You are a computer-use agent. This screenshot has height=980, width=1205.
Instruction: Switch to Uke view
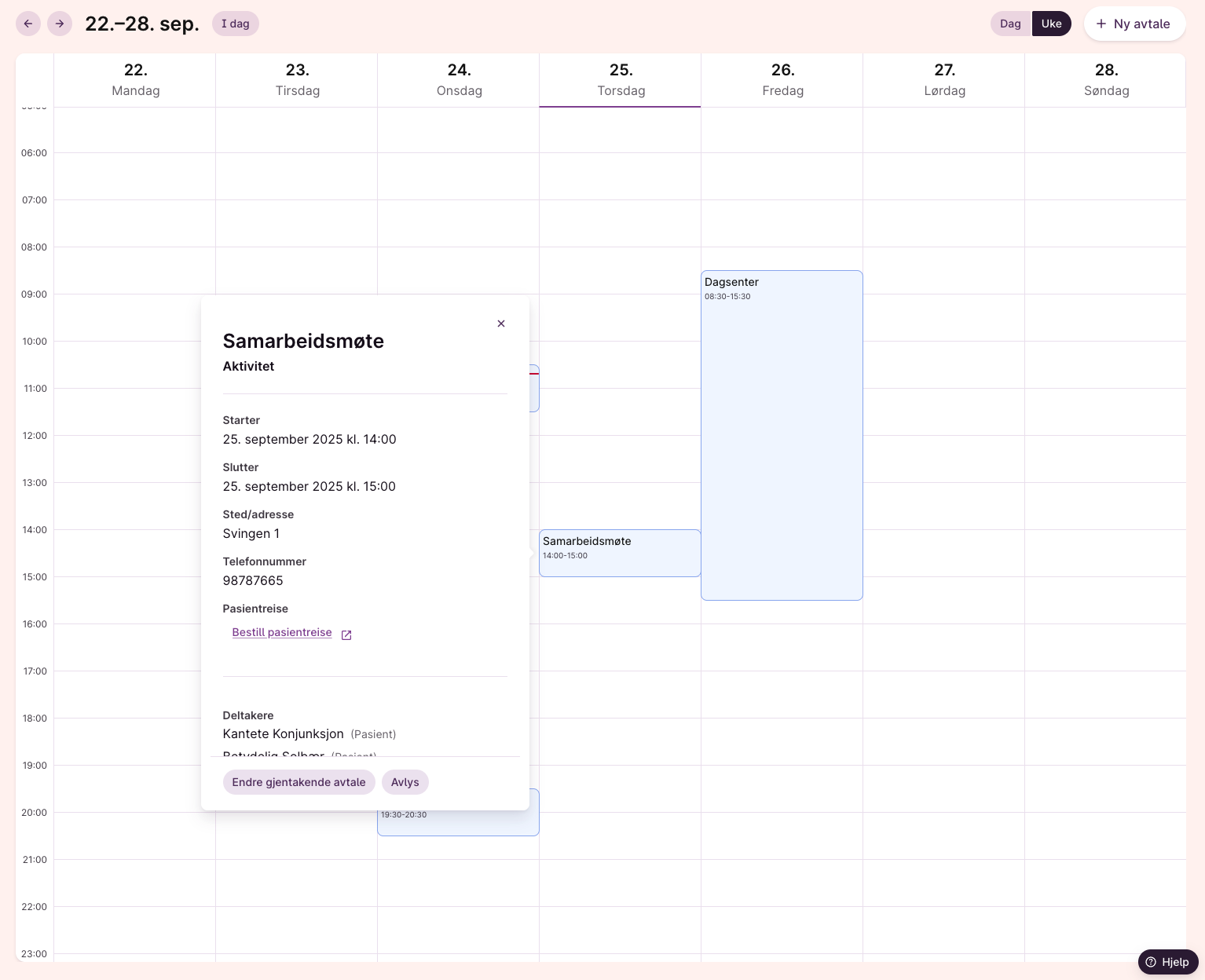pyautogui.click(x=1051, y=24)
